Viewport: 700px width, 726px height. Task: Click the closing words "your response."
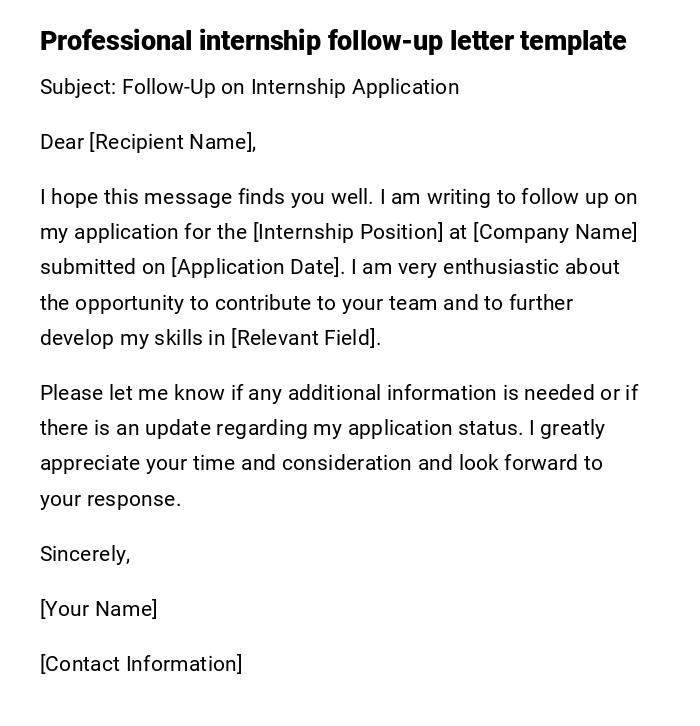pos(110,499)
